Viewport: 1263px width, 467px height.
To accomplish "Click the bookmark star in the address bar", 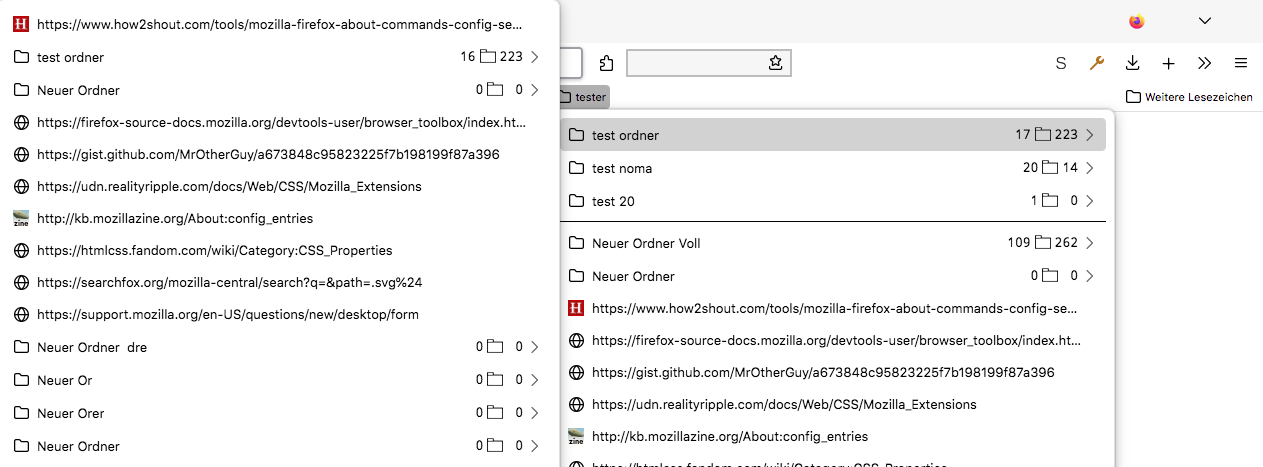I will (775, 64).
